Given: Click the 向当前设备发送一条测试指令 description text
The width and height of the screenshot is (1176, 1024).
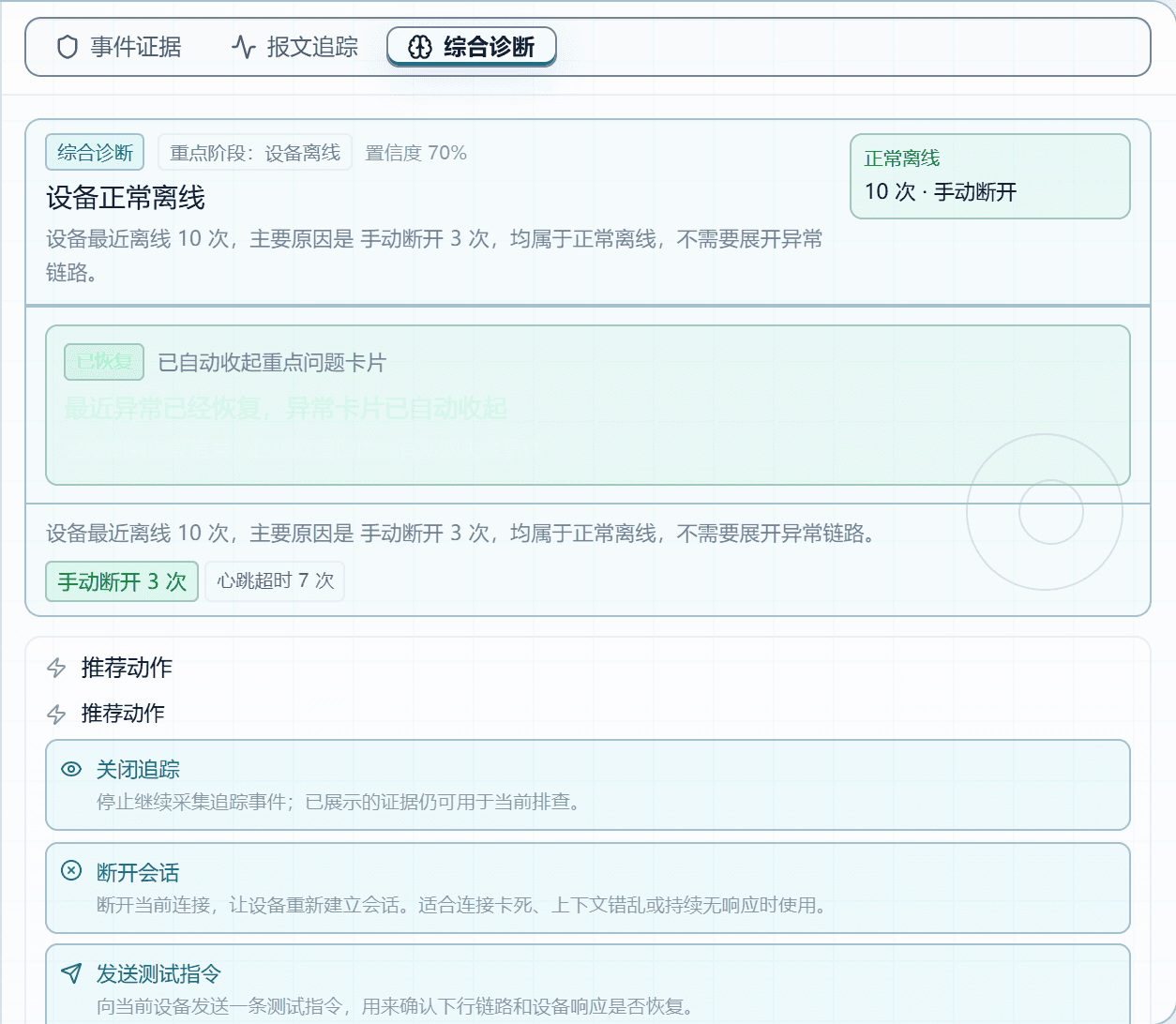Looking at the screenshot, I should [x=396, y=1006].
